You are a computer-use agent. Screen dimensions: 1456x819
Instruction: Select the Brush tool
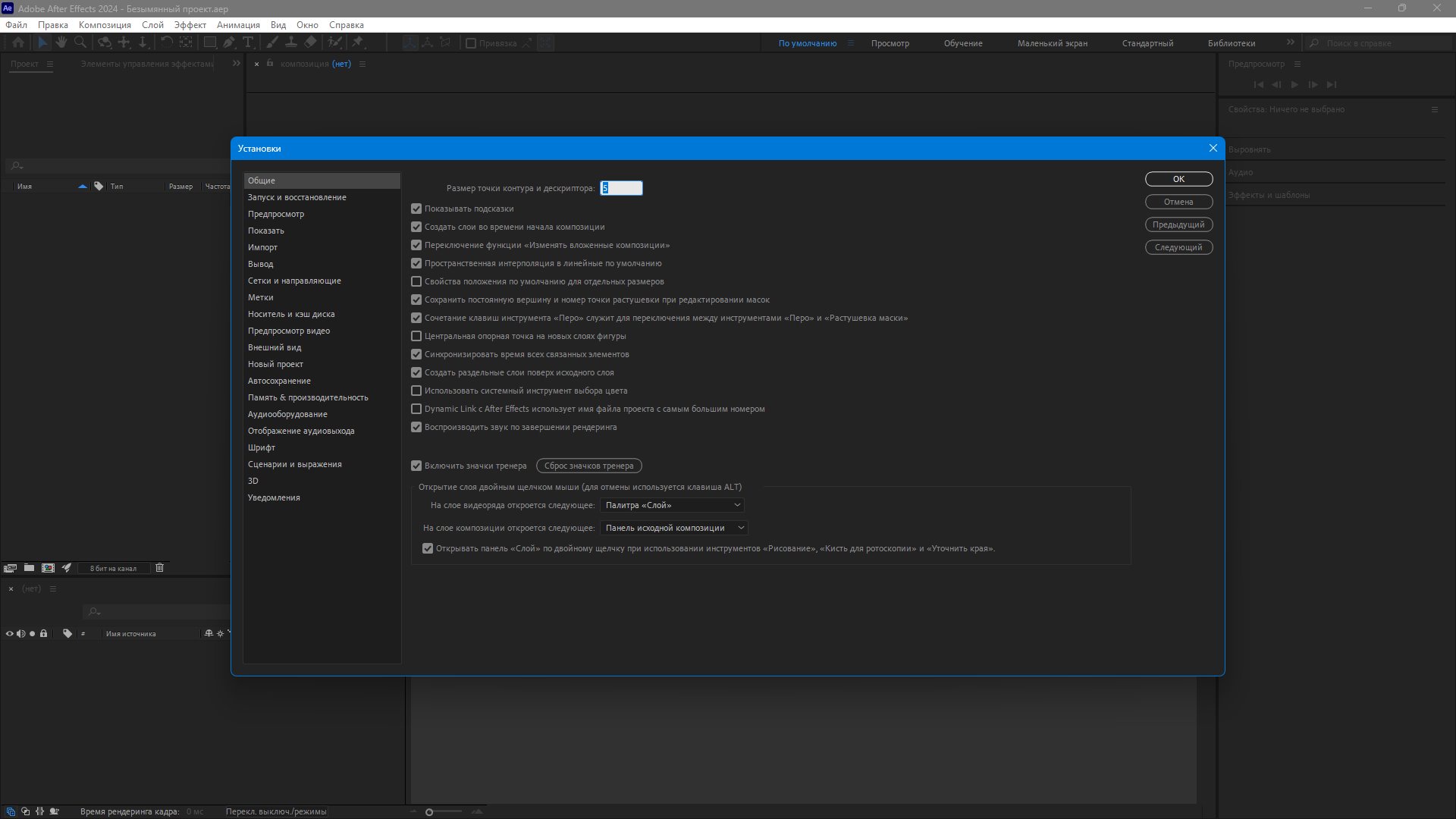(x=272, y=43)
